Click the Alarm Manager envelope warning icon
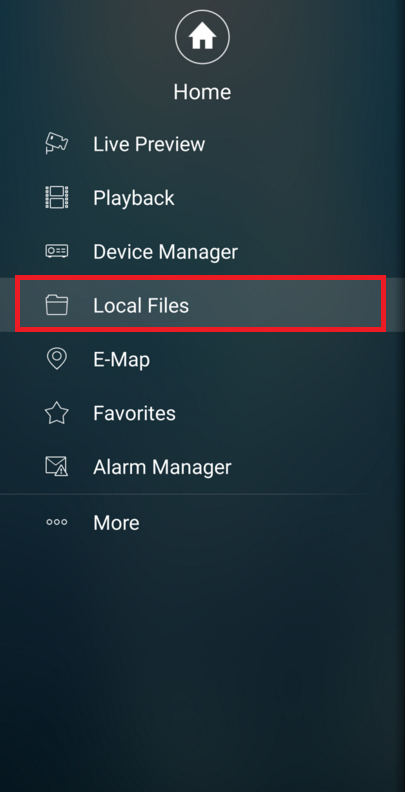Image resolution: width=405 pixels, height=792 pixels. tap(57, 466)
